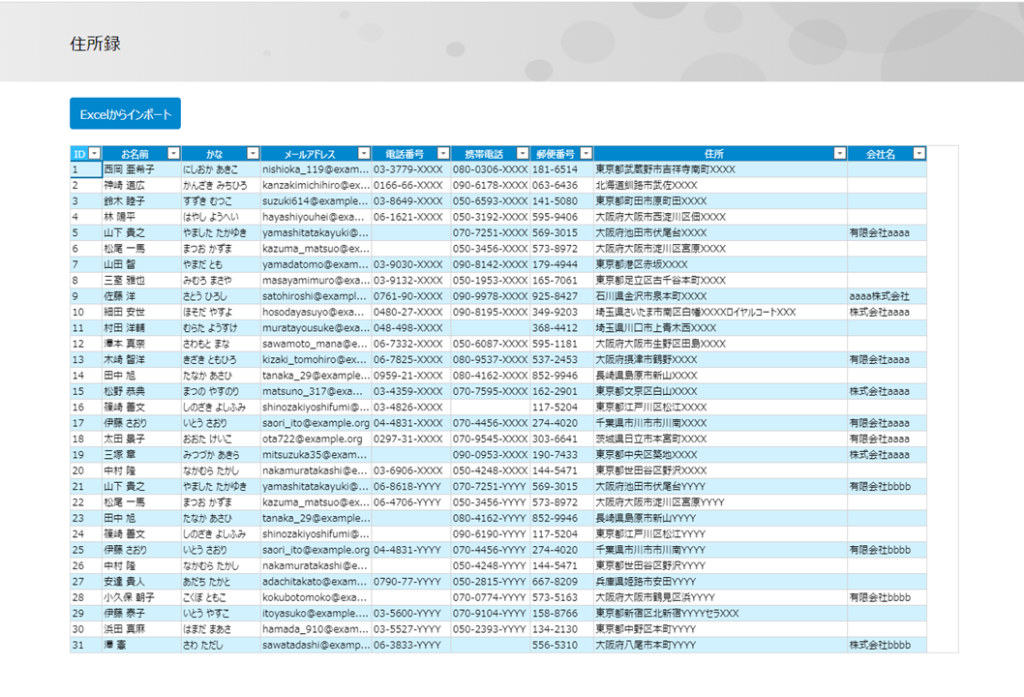This screenshot has width=1024, height=697.
Task: Expand the 住所 column filter arrow
Action: (x=839, y=154)
